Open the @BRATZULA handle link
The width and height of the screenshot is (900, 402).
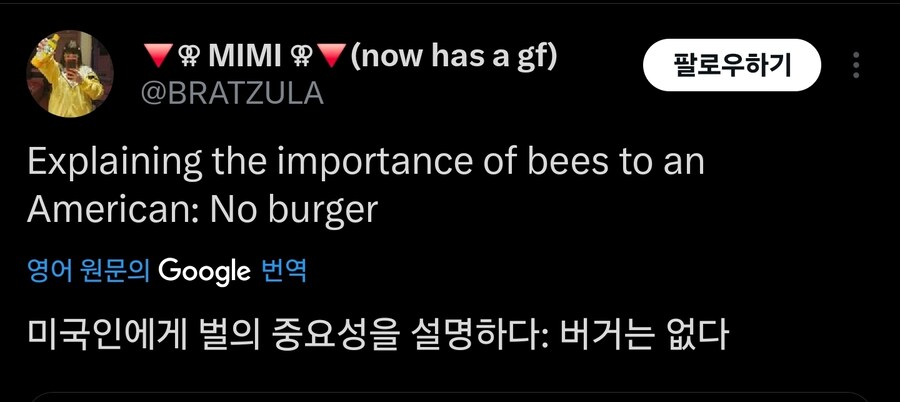click(235, 93)
